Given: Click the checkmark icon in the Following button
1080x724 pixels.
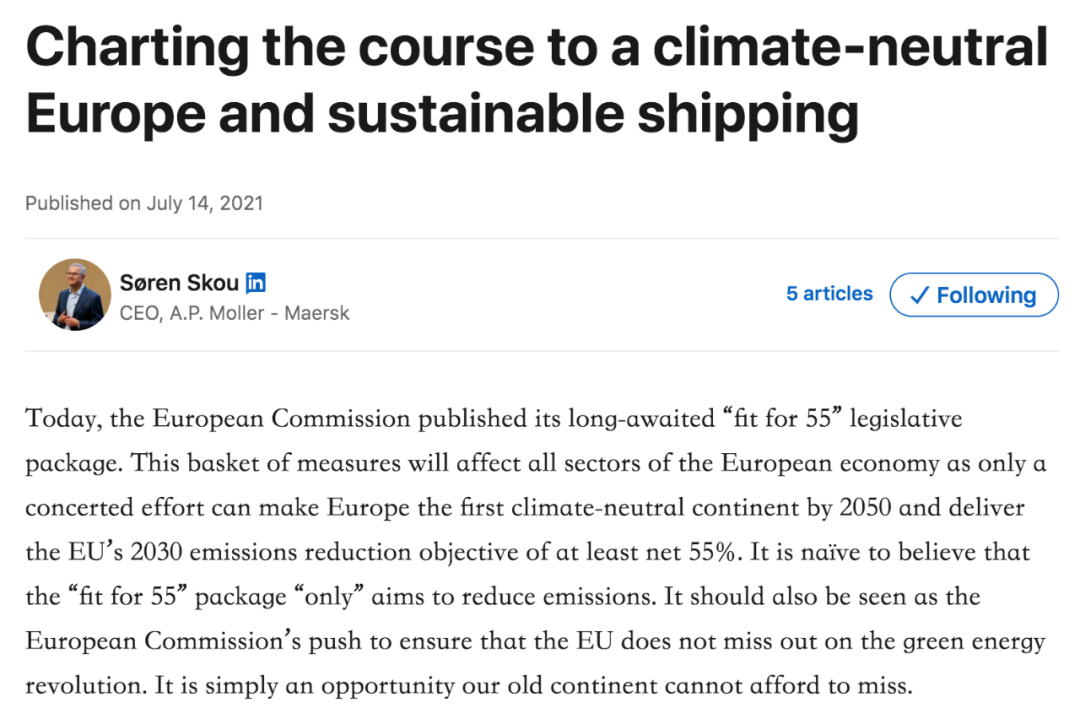Looking at the screenshot, I should point(920,295).
